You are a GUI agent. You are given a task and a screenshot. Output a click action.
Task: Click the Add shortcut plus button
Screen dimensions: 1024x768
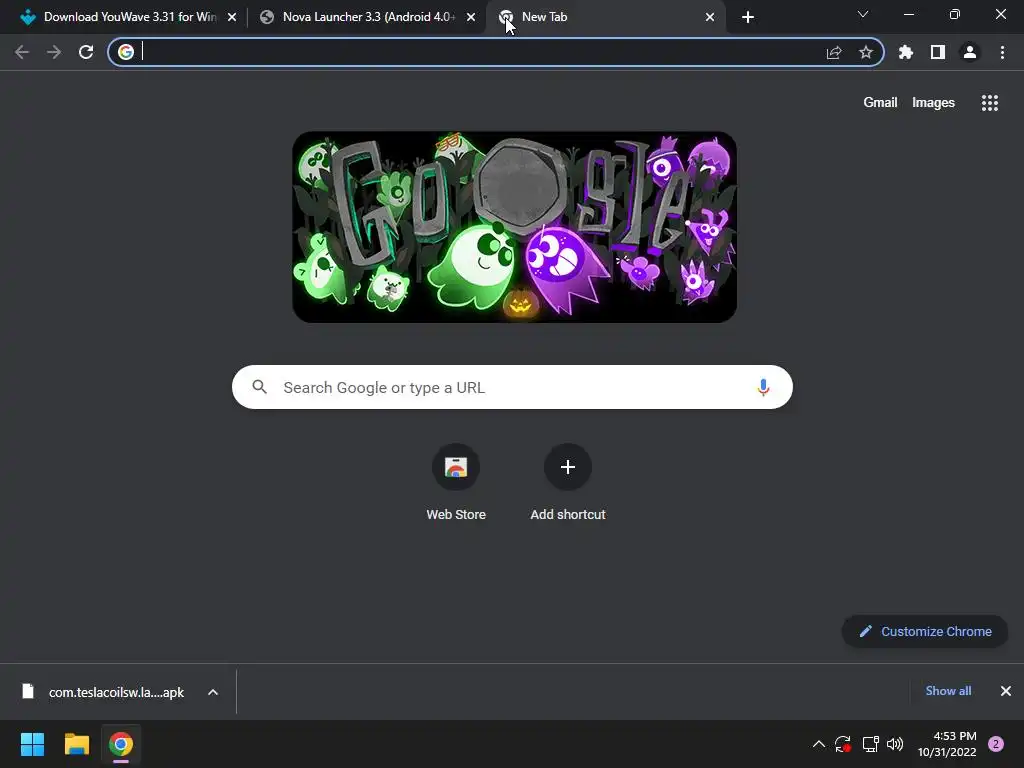568,467
